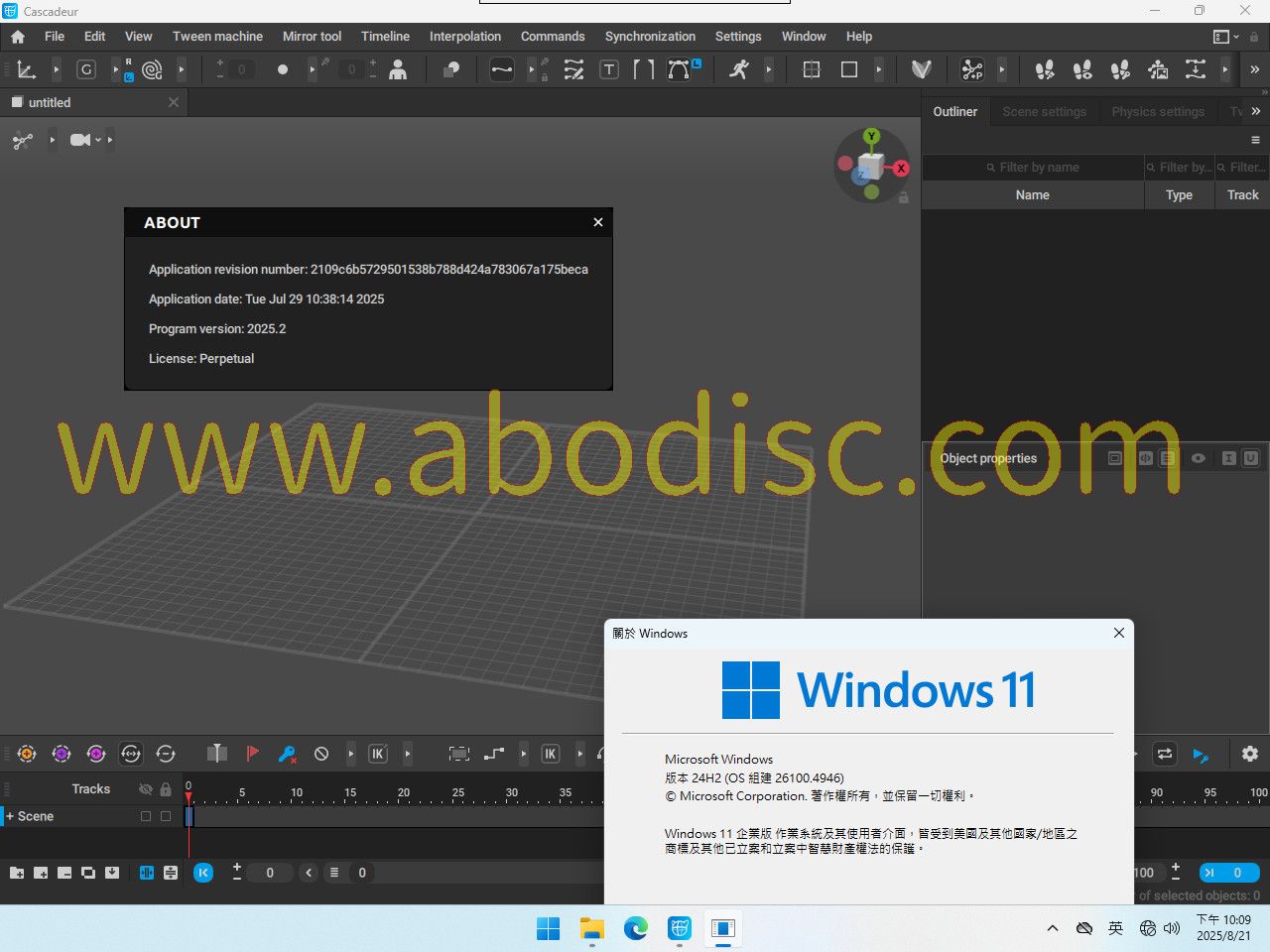Click the red flag timeline icon
Viewport: 1270px width, 952px height.
pos(252,754)
